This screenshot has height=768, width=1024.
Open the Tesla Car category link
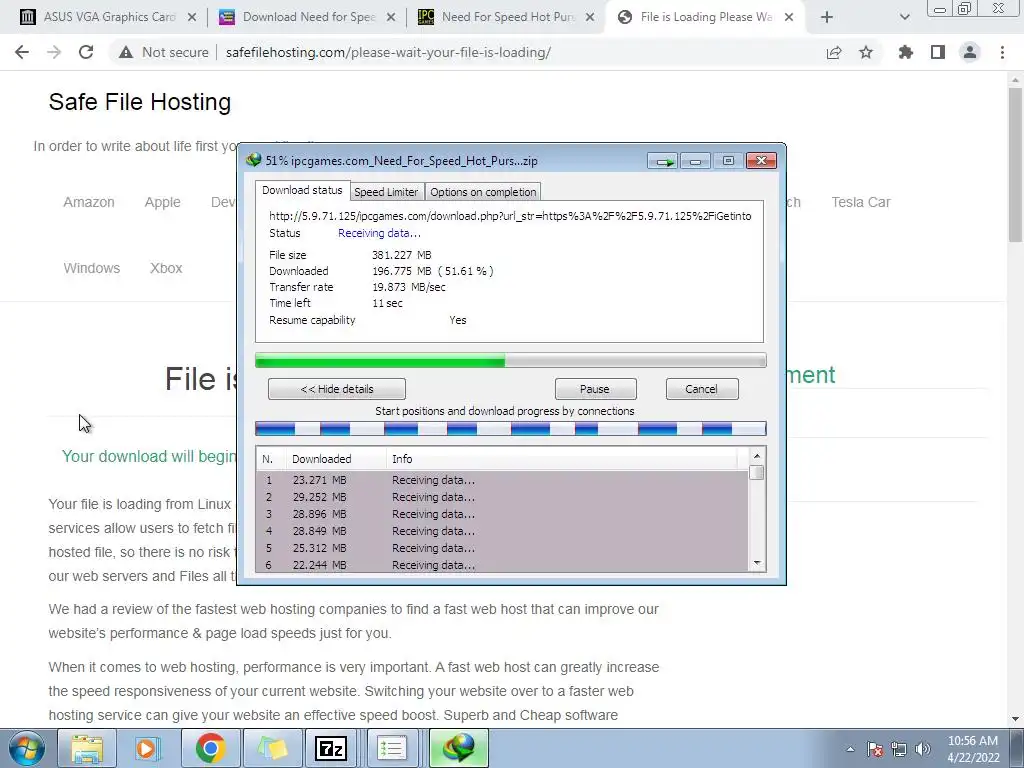[861, 202]
